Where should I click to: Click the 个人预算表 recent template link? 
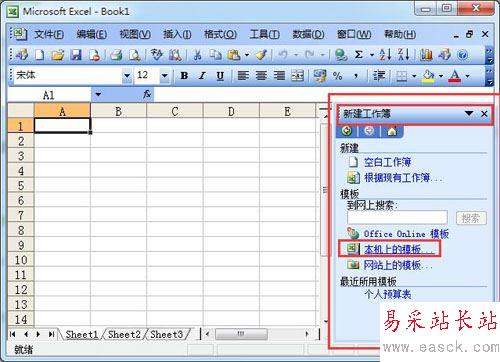[388, 294]
